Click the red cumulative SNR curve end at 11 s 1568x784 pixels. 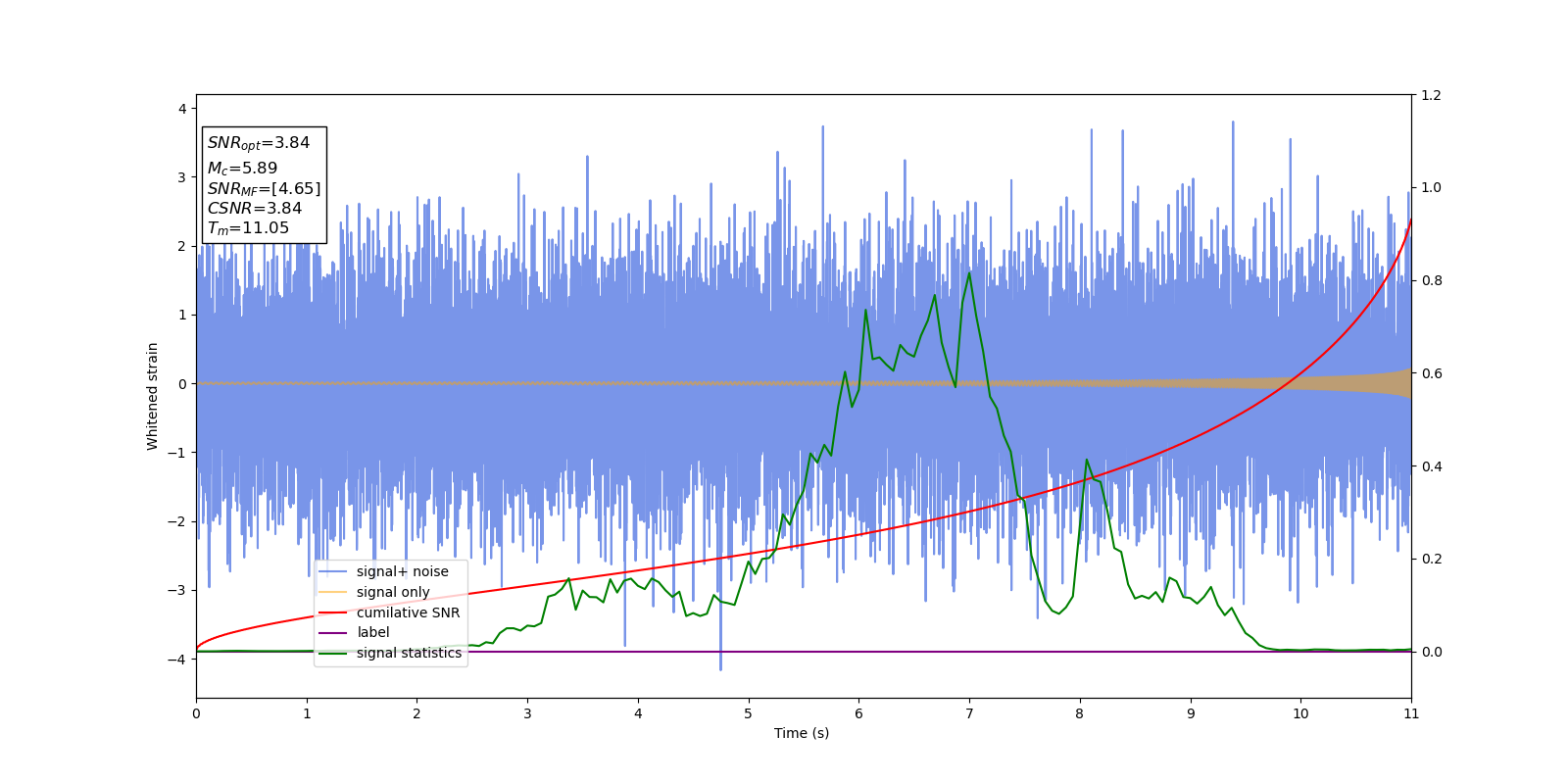click(1410, 220)
